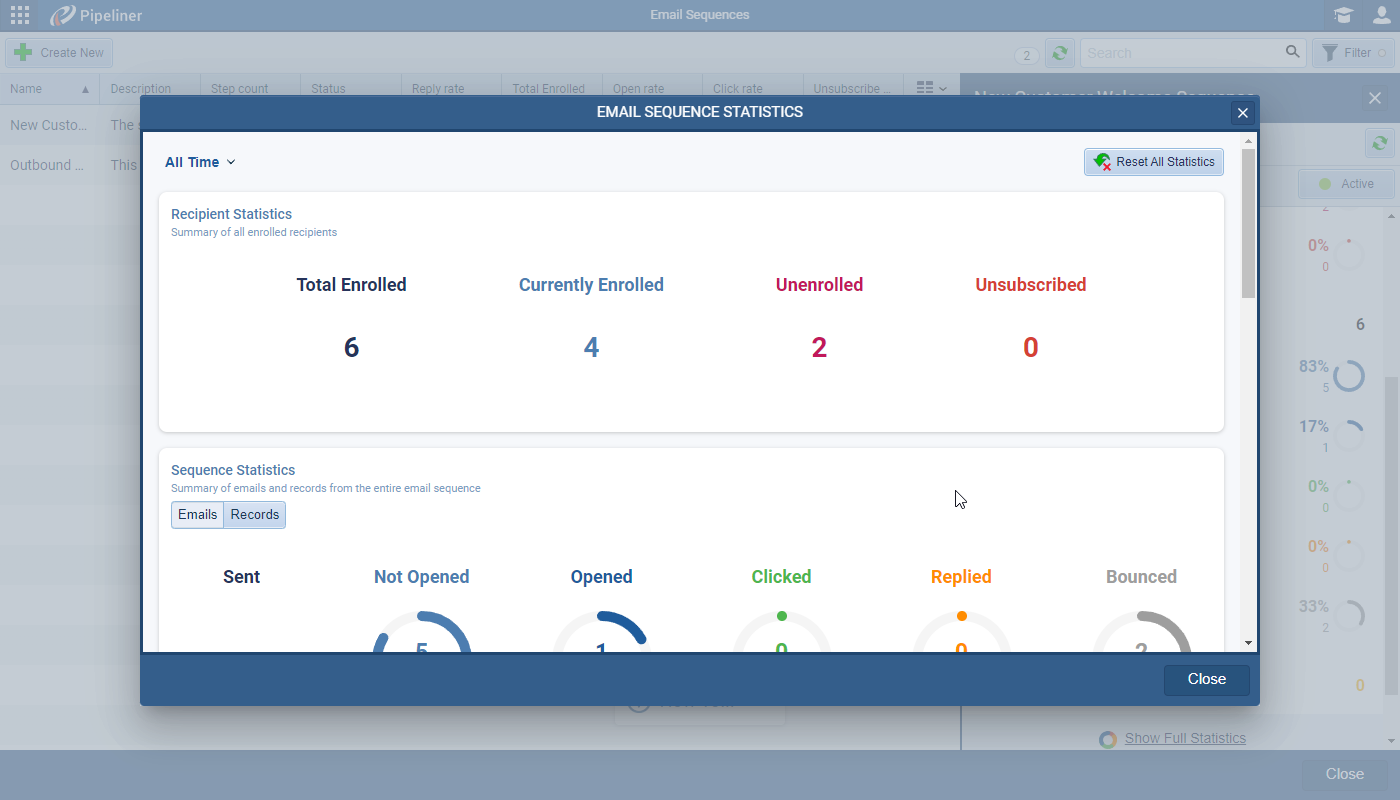Click the graduation cap learning icon
Screen dimensions: 1400x800
(x=1343, y=15)
